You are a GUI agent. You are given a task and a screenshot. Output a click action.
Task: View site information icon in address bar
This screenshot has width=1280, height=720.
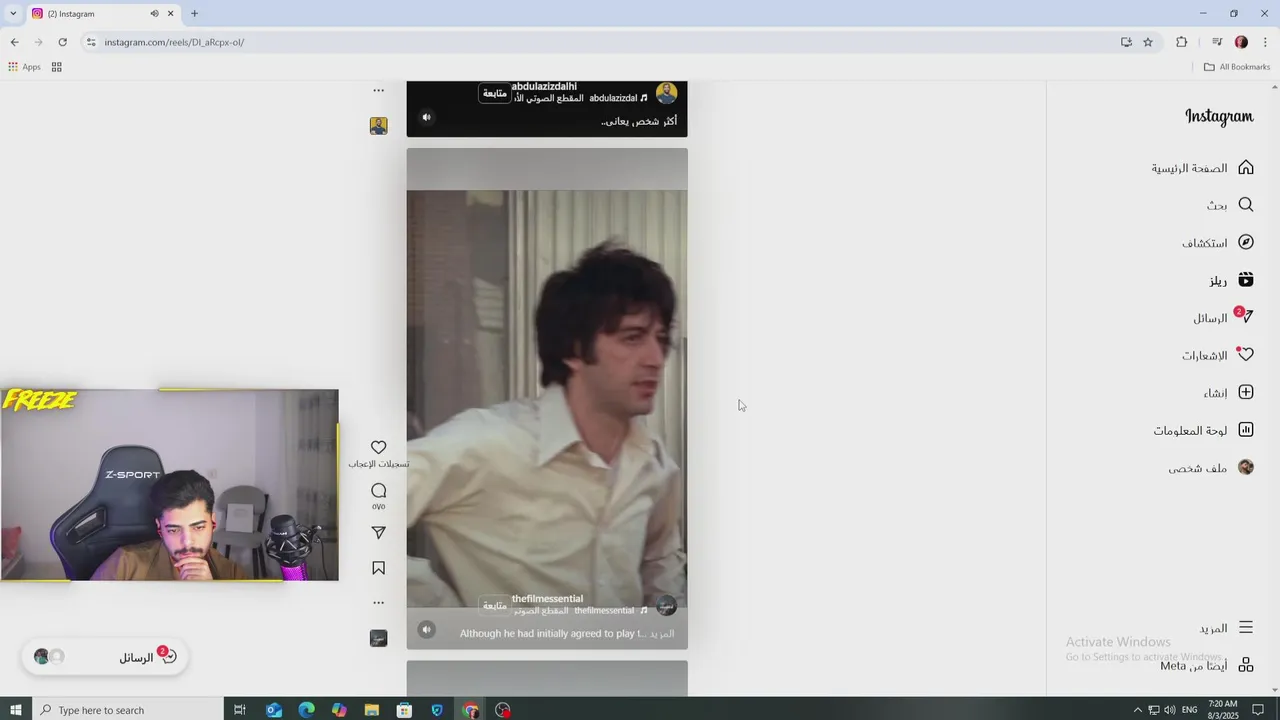click(90, 42)
